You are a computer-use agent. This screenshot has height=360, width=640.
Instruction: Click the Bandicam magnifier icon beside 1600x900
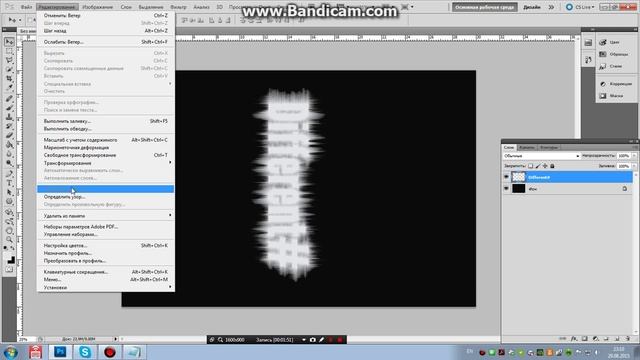[x=220, y=340]
